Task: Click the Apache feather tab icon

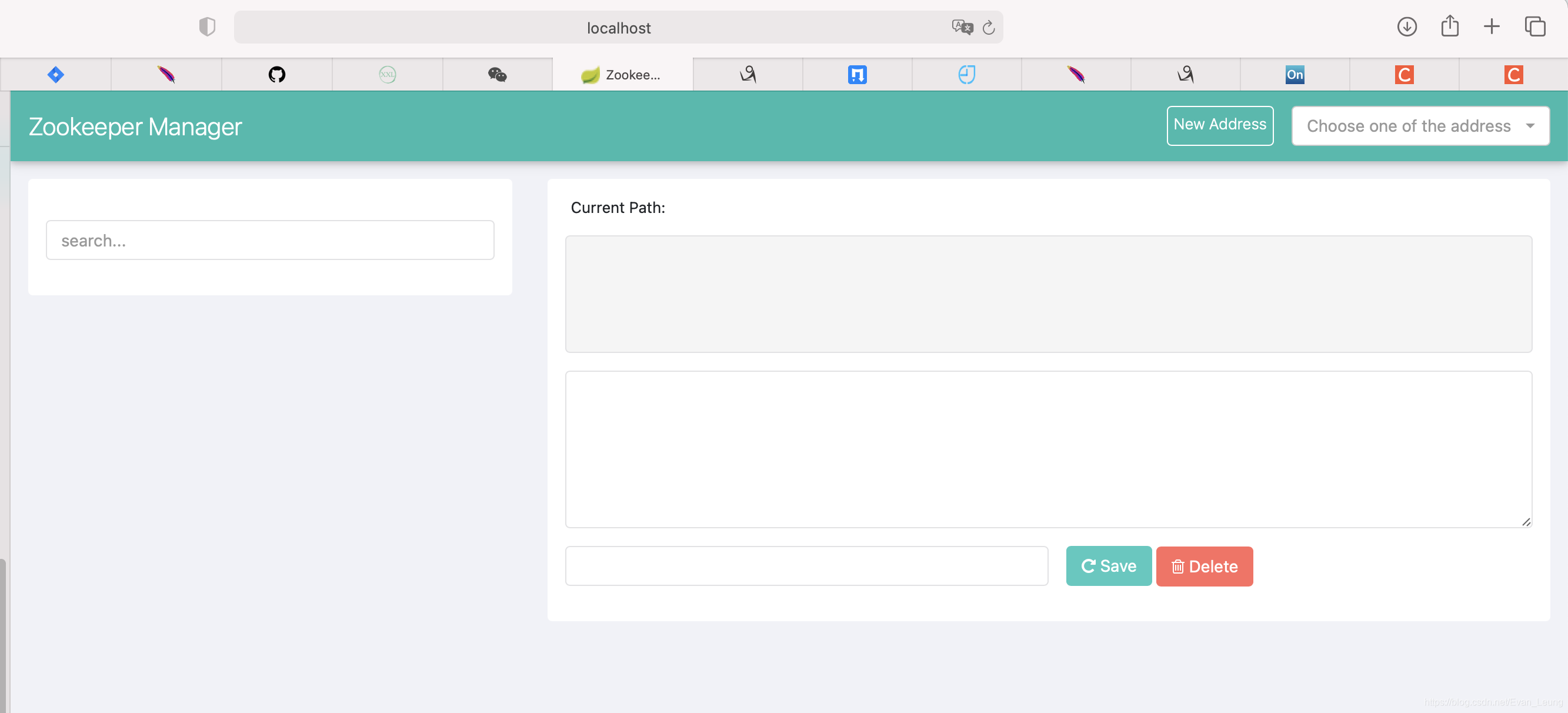Action: point(166,74)
